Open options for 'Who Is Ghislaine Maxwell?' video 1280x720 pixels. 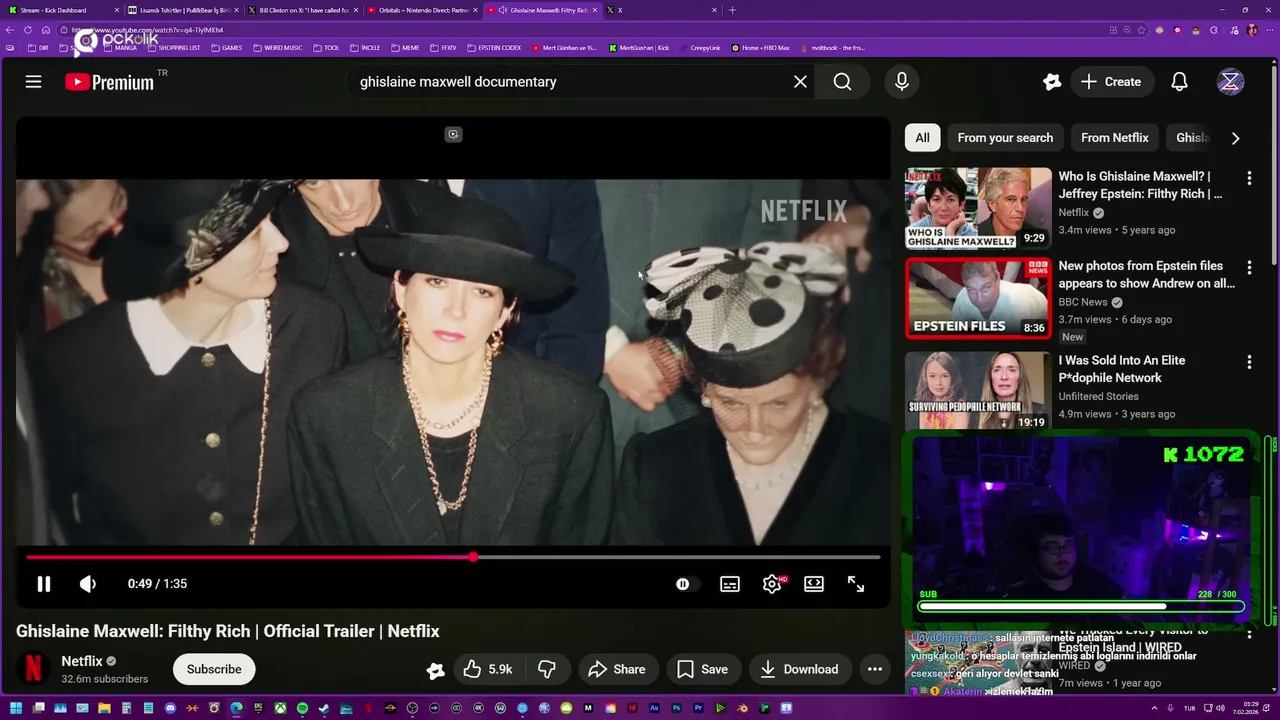pos(1249,178)
